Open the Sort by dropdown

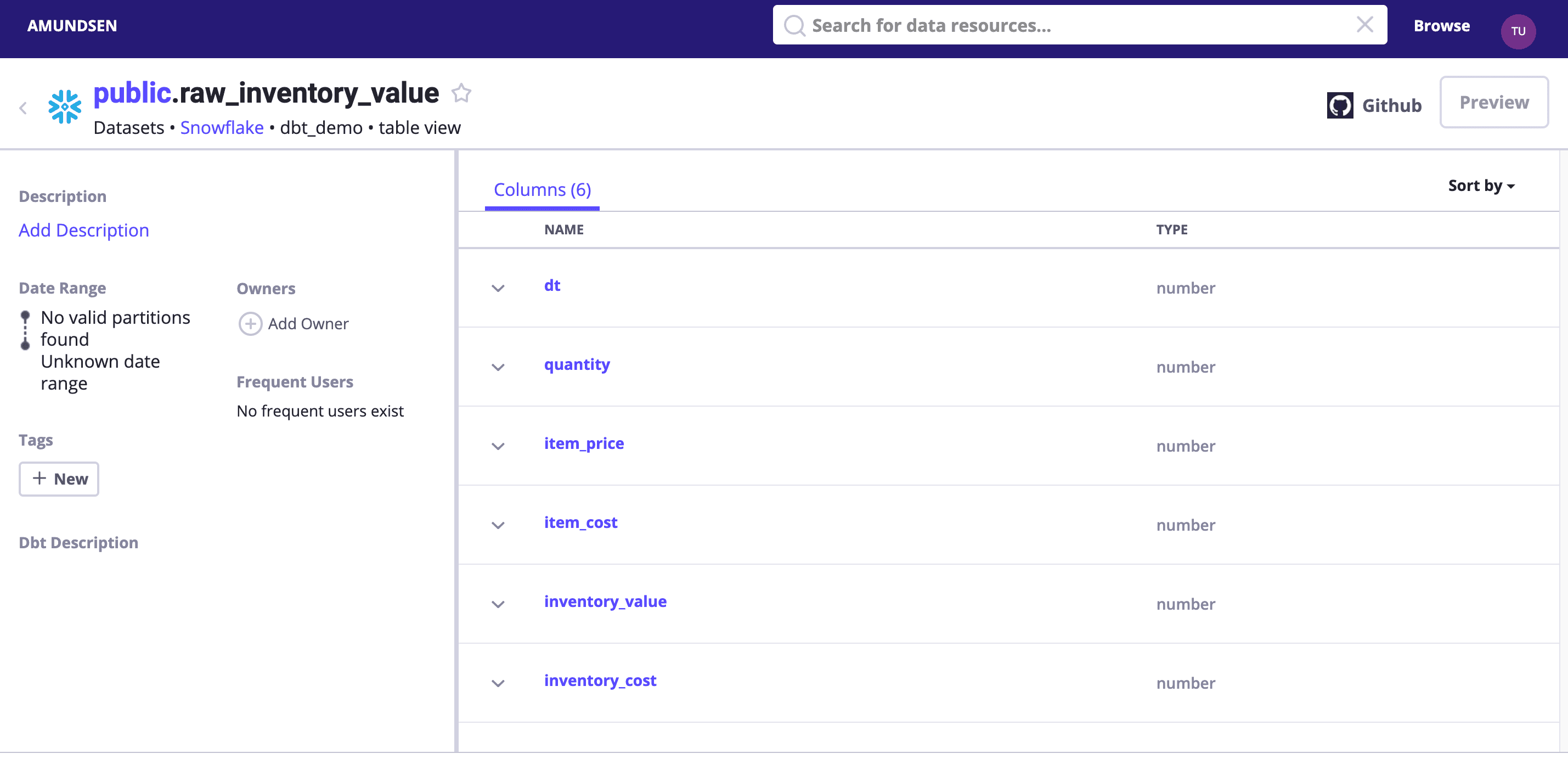(x=1480, y=186)
